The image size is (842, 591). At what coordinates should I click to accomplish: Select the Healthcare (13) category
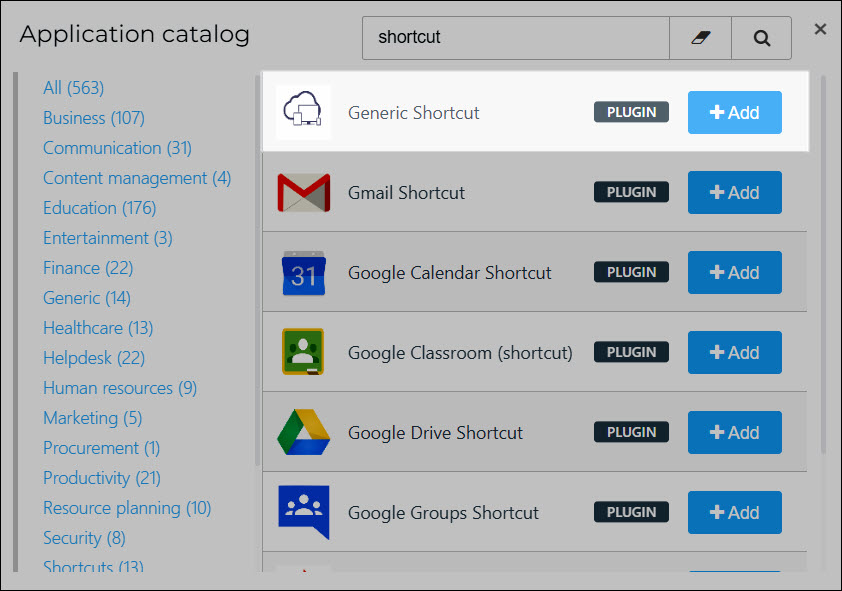pyautogui.click(x=98, y=328)
